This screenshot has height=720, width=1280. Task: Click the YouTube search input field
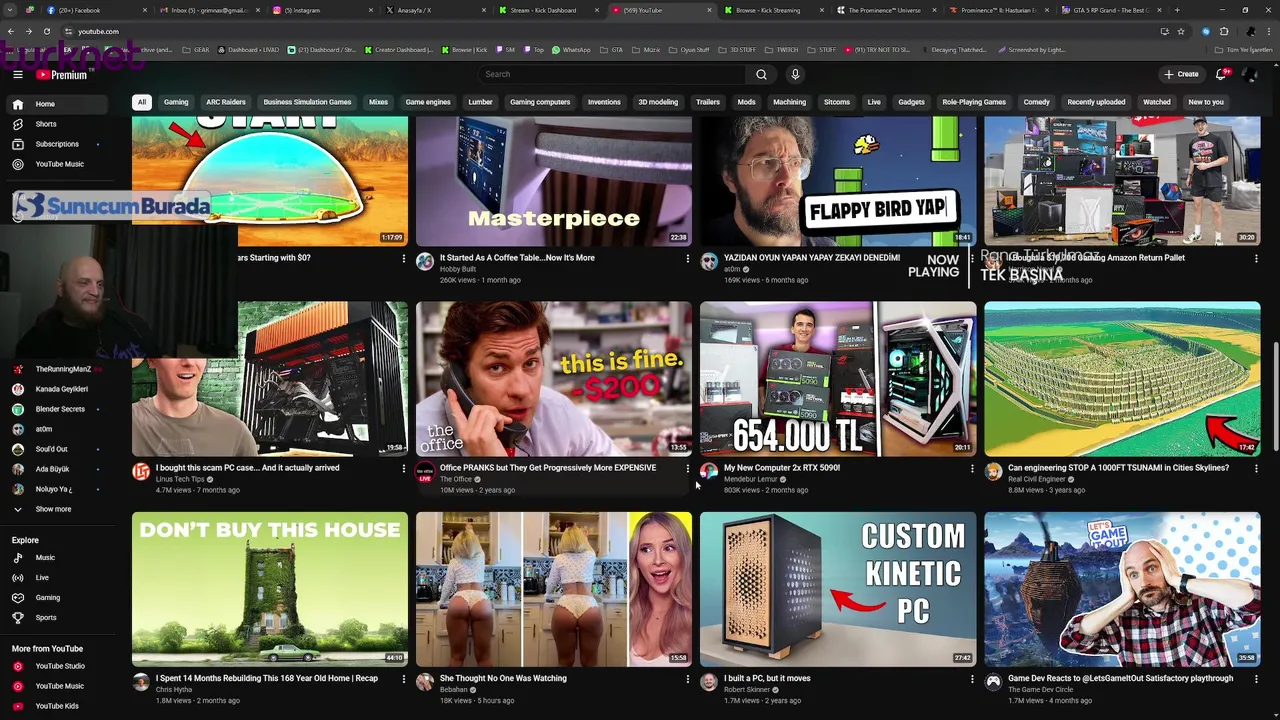[612, 74]
